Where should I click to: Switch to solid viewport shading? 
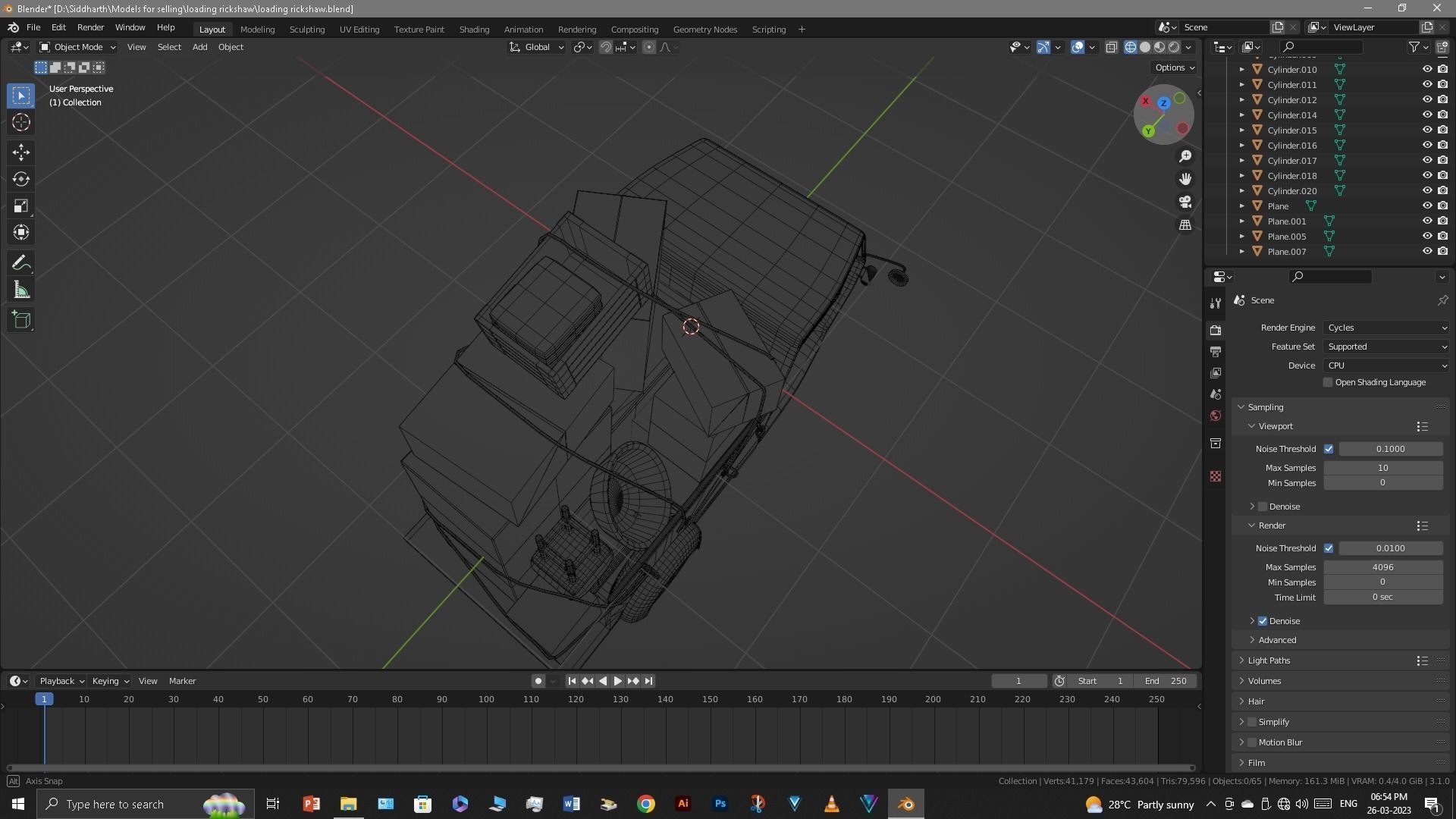pyautogui.click(x=1145, y=47)
